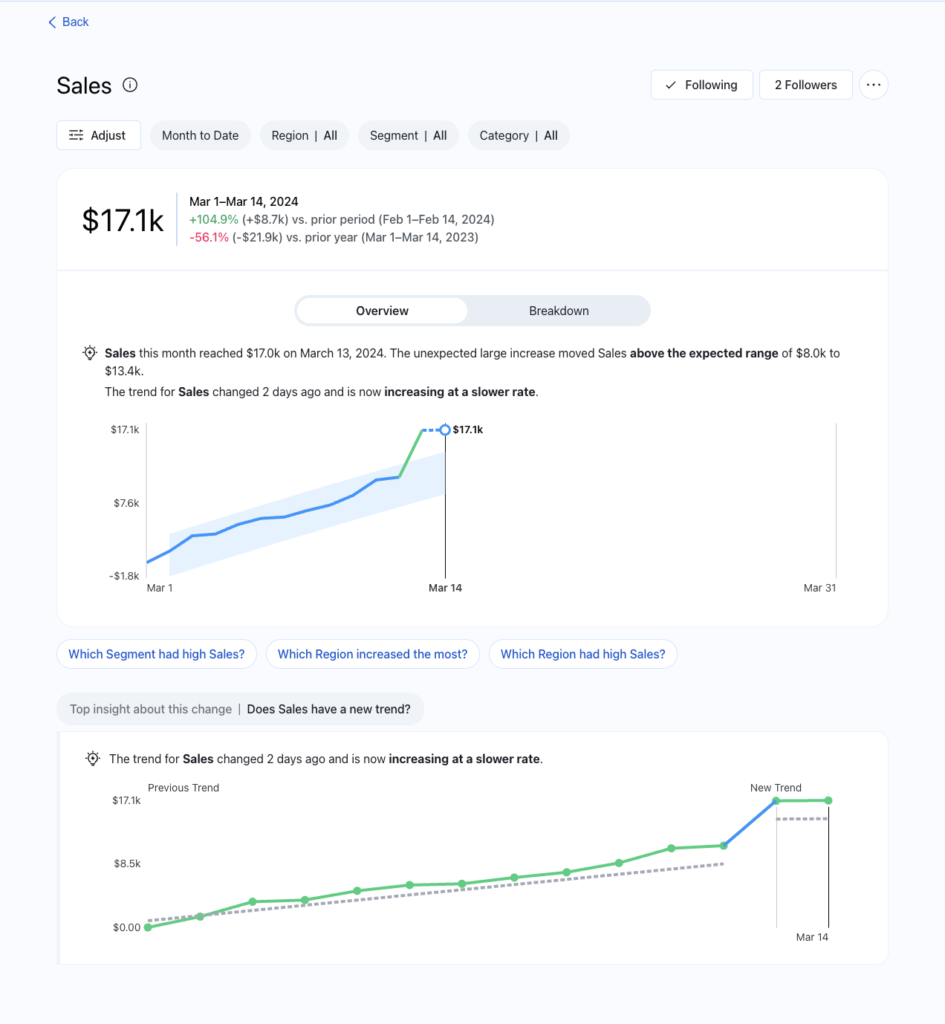Expand the Segment All filter

(x=408, y=136)
